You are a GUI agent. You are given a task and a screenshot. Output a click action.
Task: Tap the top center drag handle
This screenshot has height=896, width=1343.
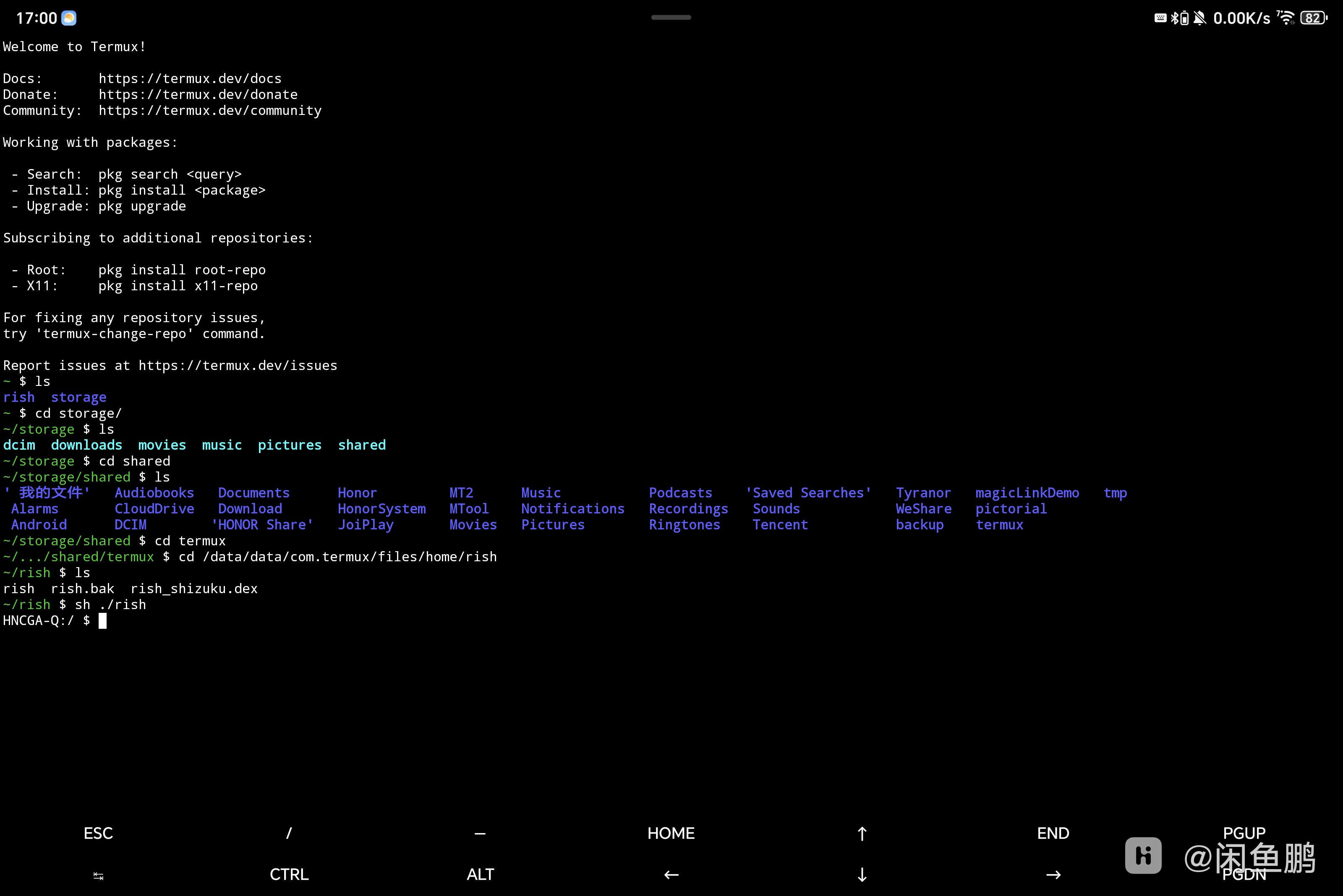click(x=671, y=17)
